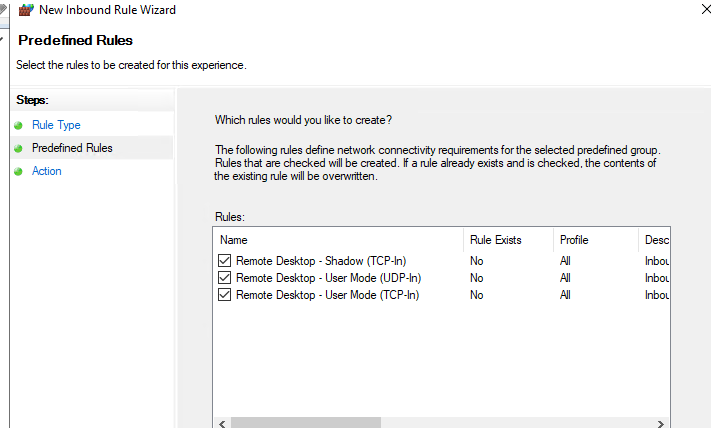Click the truncated Desc column header
The width and height of the screenshot is (711, 428).
654,240
